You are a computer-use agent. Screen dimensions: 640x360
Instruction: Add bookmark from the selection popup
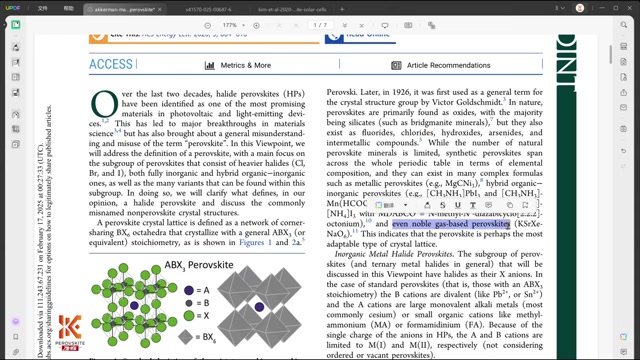[x=525, y=205]
